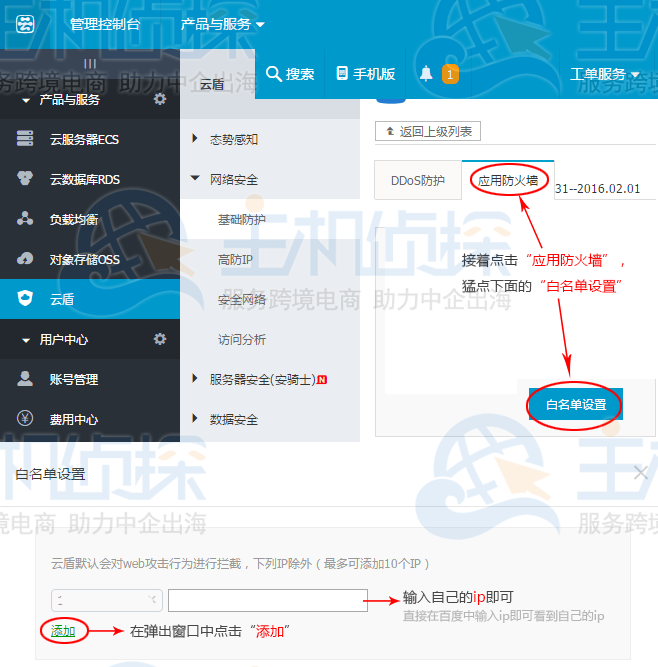Switch to the 应用防火墙 tab
The width and height of the screenshot is (658, 667).
point(508,180)
